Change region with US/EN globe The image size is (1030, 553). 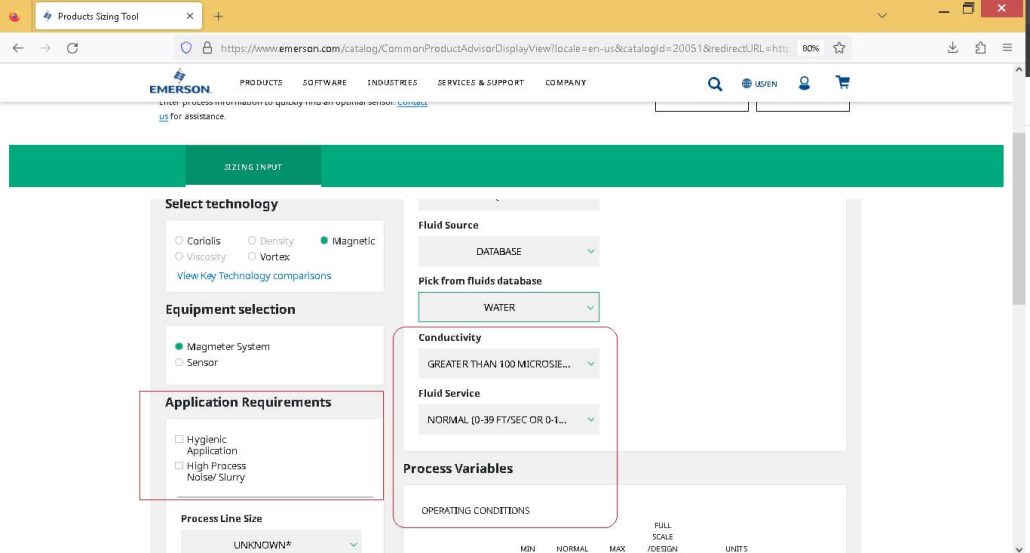click(759, 83)
